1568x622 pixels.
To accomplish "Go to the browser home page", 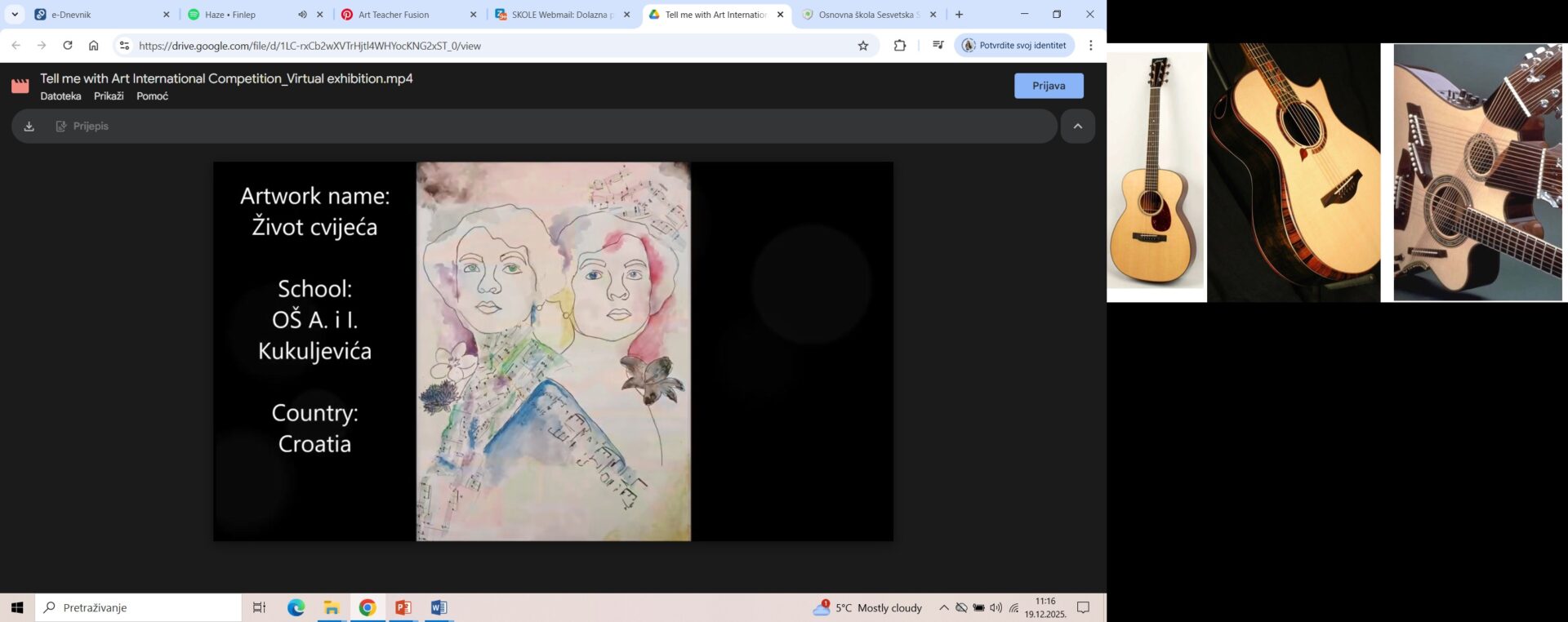I will coord(94,46).
